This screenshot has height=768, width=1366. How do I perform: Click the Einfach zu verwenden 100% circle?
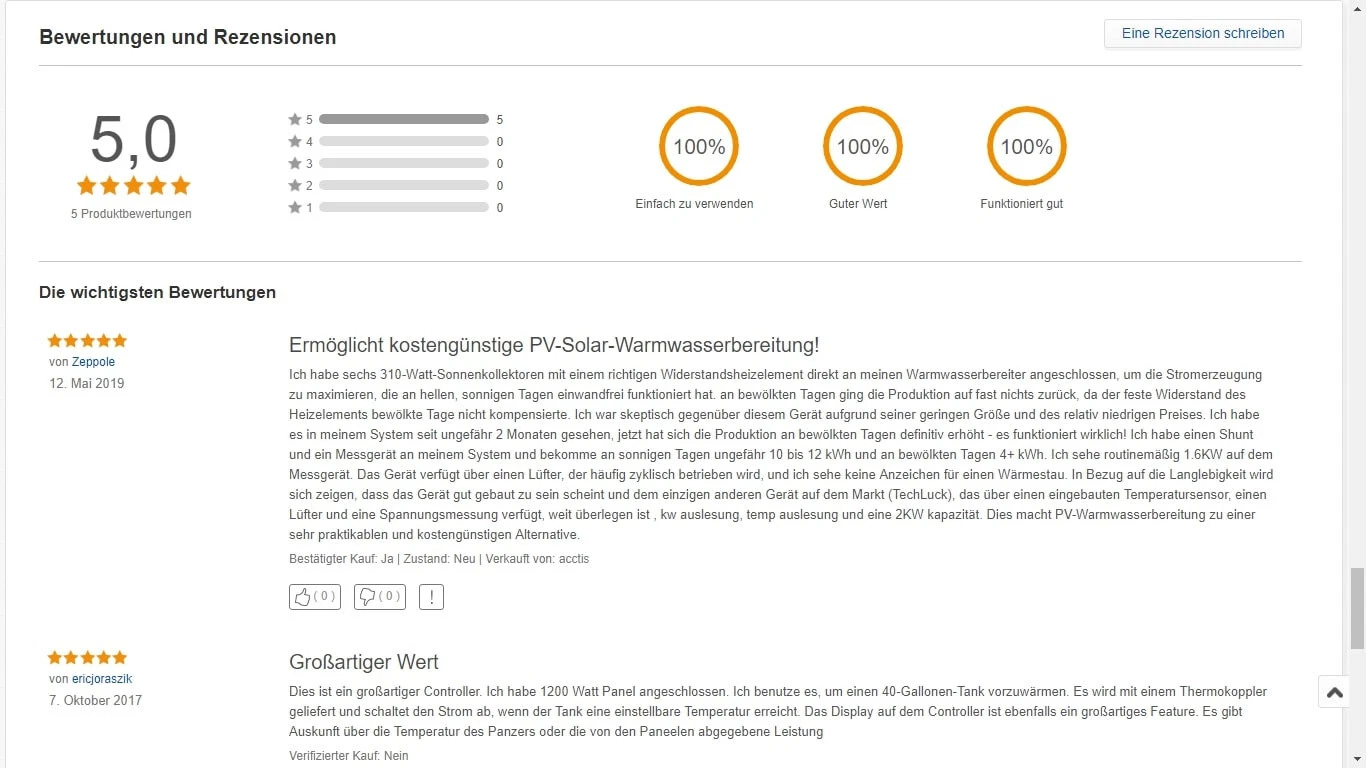[x=698, y=147]
